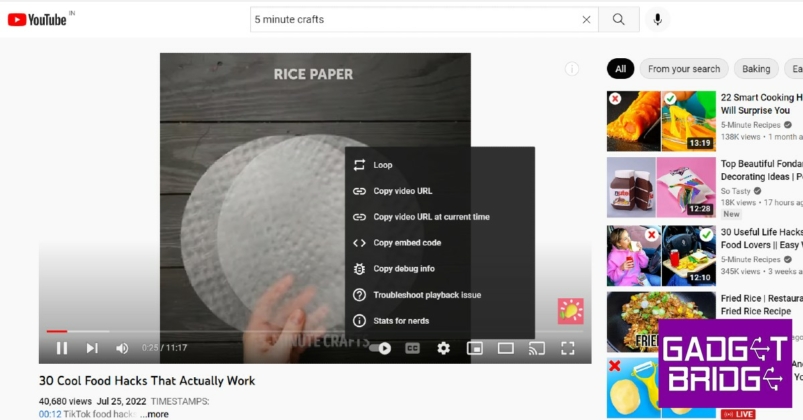Jump to timestamp 00:12 in the description

[50, 414]
